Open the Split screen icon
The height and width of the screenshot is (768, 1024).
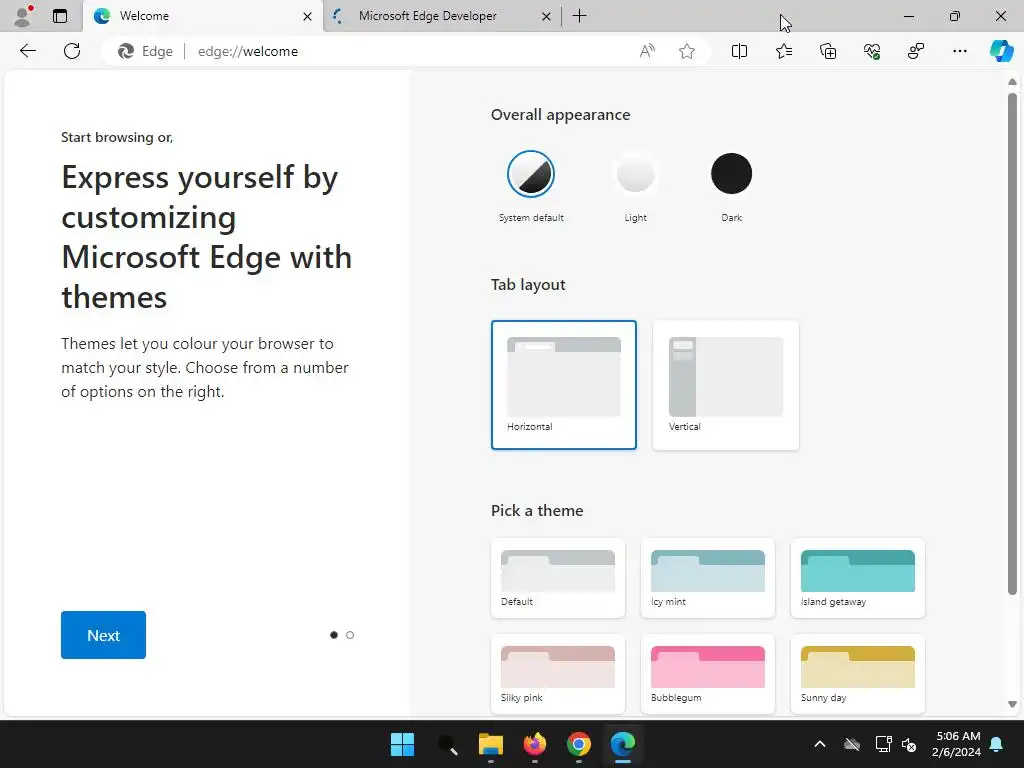point(739,51)
